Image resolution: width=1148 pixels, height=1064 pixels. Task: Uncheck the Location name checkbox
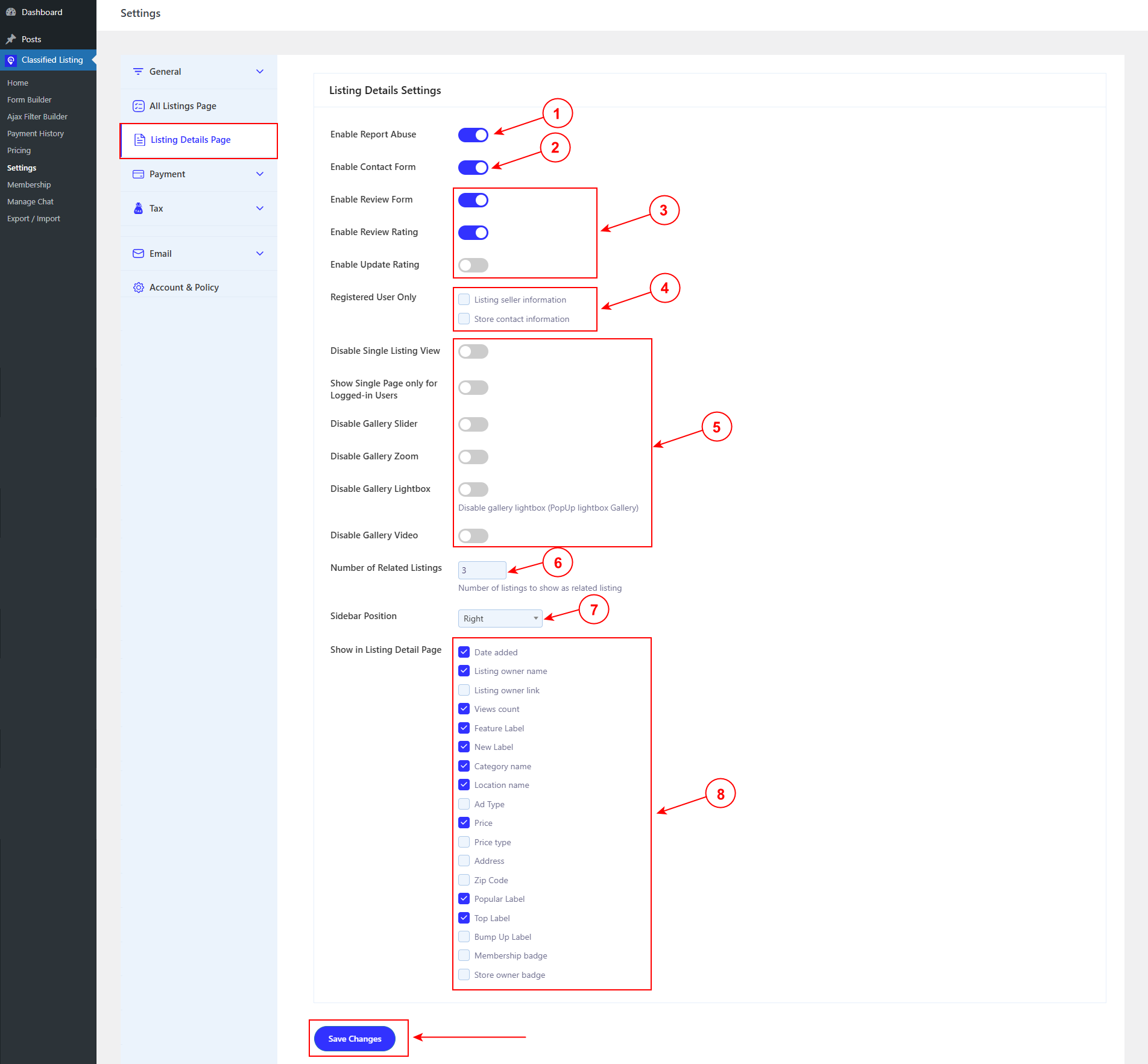tap(464, 785)
